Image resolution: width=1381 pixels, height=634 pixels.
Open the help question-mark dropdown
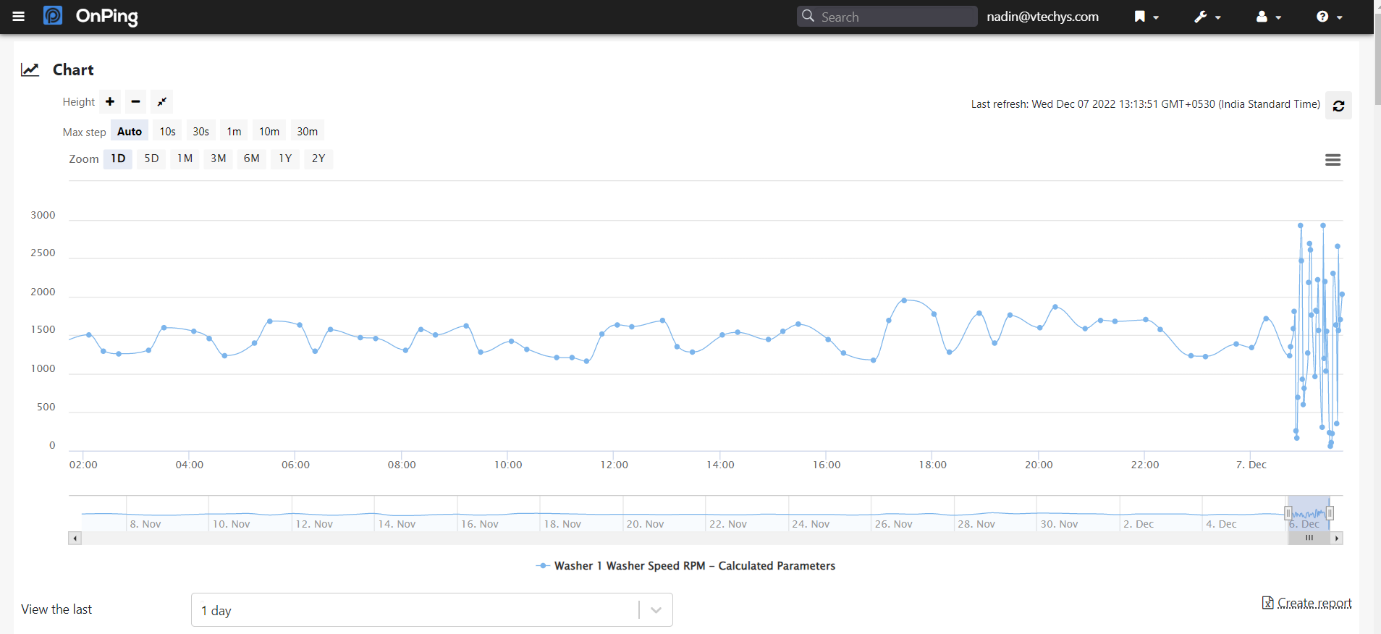[x=1329, y=17]
